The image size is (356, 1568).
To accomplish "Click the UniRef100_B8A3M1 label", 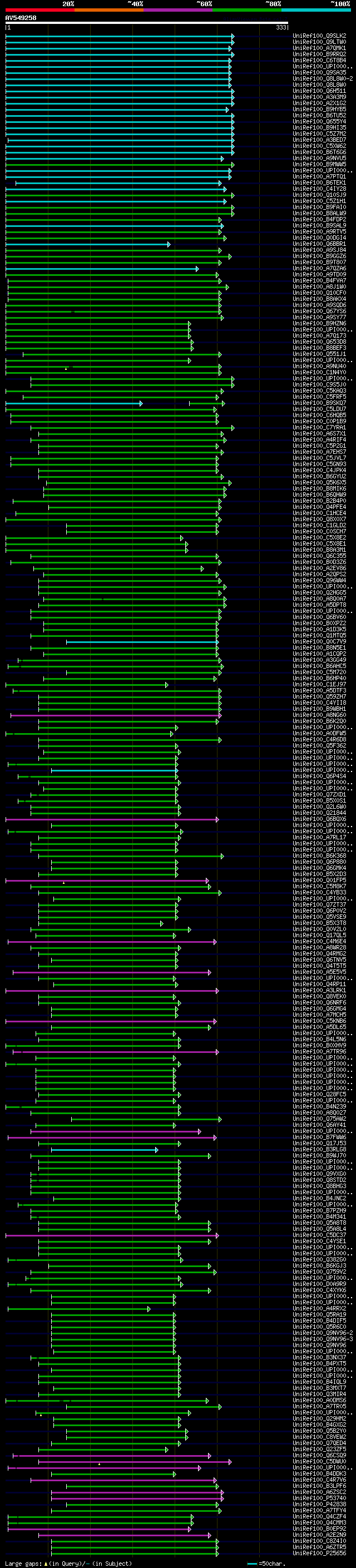I will point(319,550).
